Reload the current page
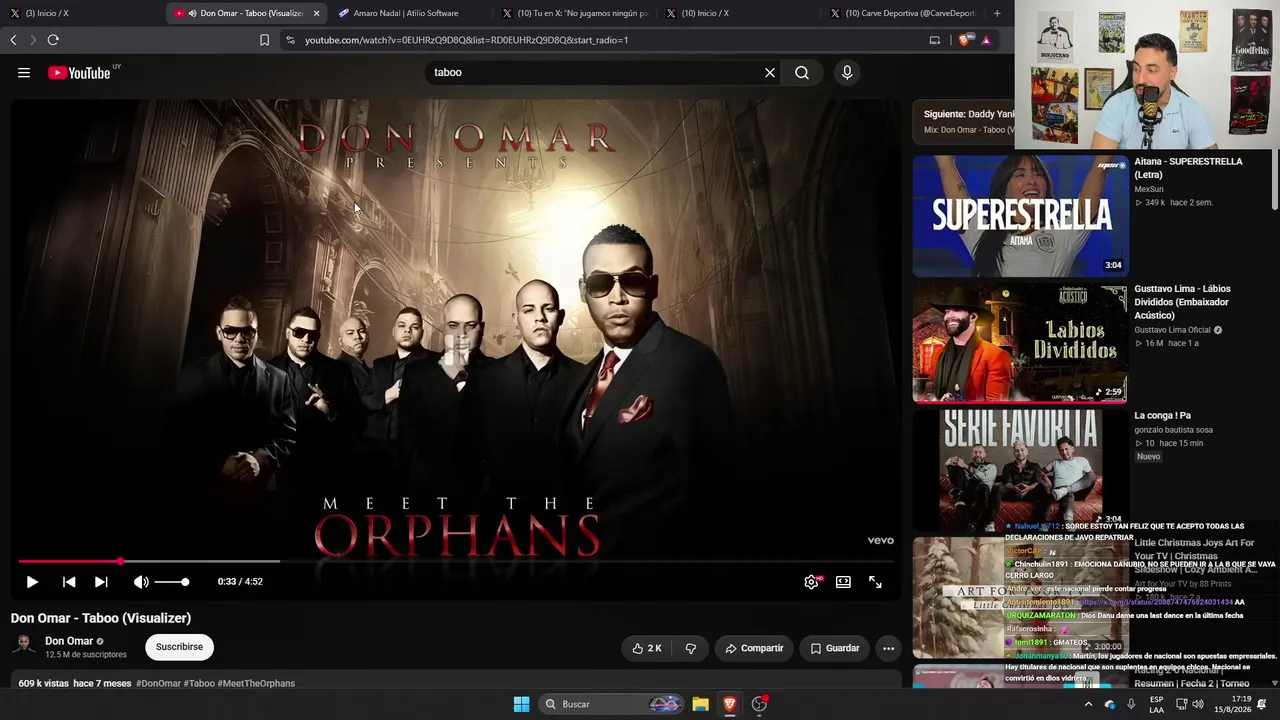The height and width of the screenshot is (720, 1280). (x=53, y=40)
